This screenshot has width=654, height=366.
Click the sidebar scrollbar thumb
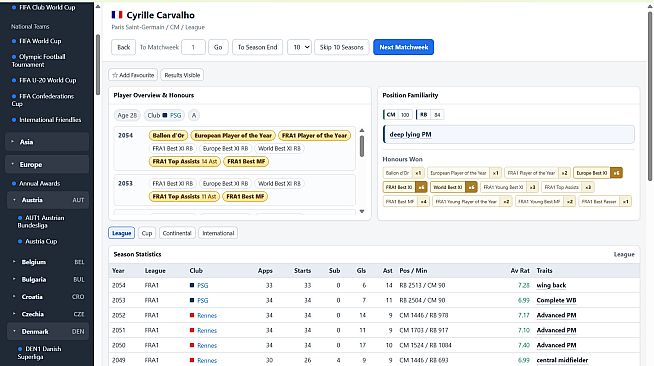click(x=98, y=65)
